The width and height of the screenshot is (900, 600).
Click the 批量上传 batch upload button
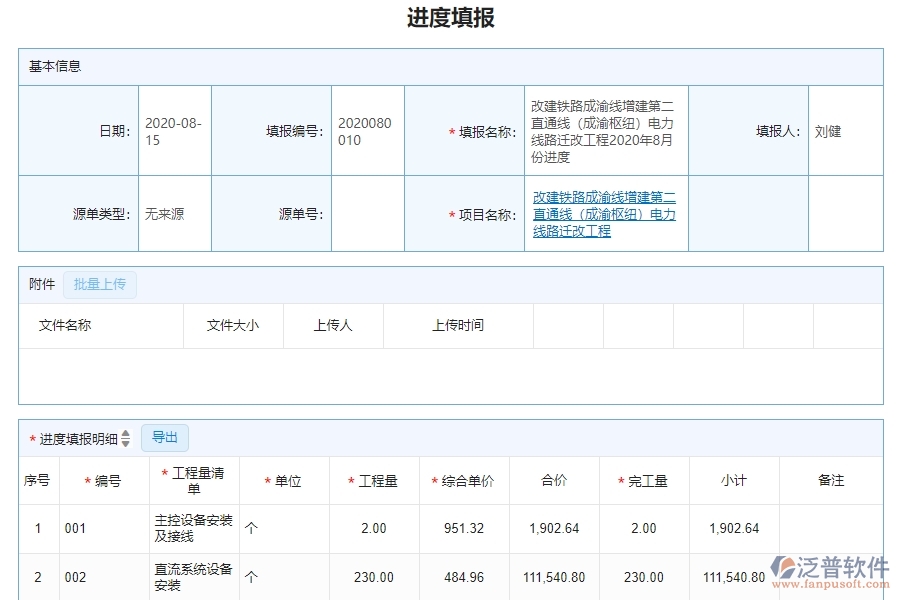pyautogui.click(x=99, y=284)
